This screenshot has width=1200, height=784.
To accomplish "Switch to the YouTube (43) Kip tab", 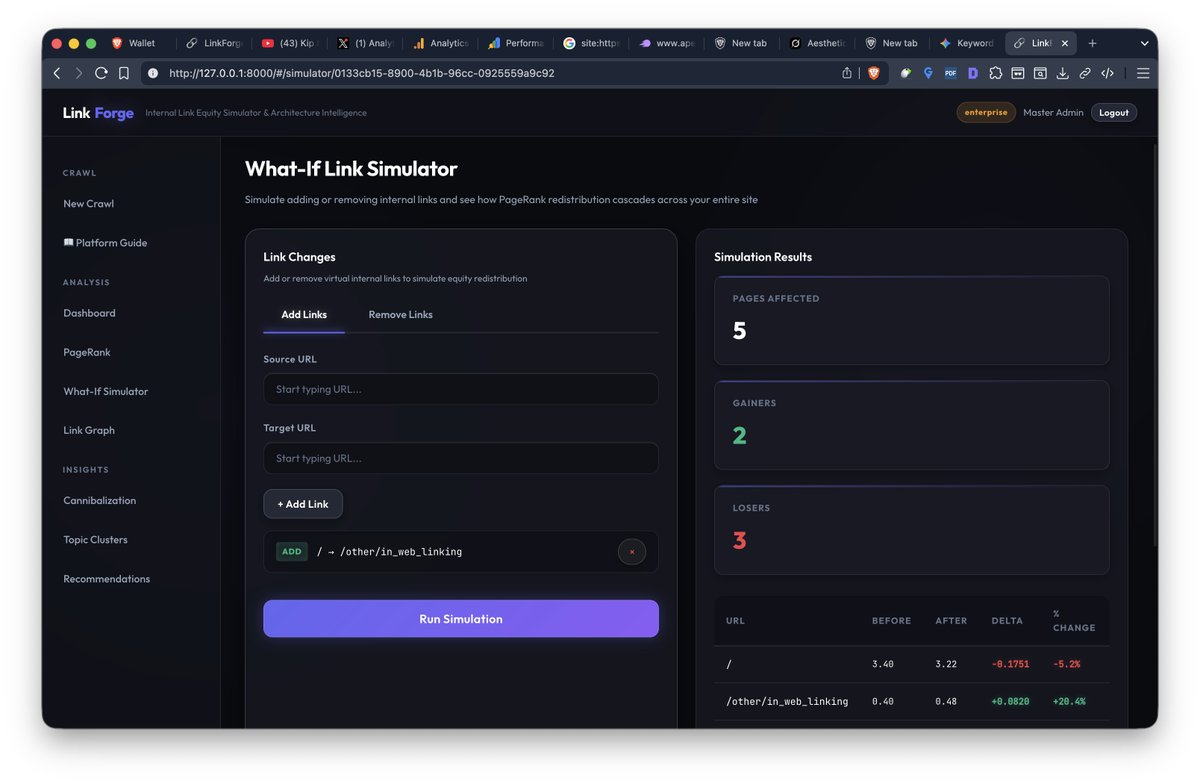I will (289, 43).
